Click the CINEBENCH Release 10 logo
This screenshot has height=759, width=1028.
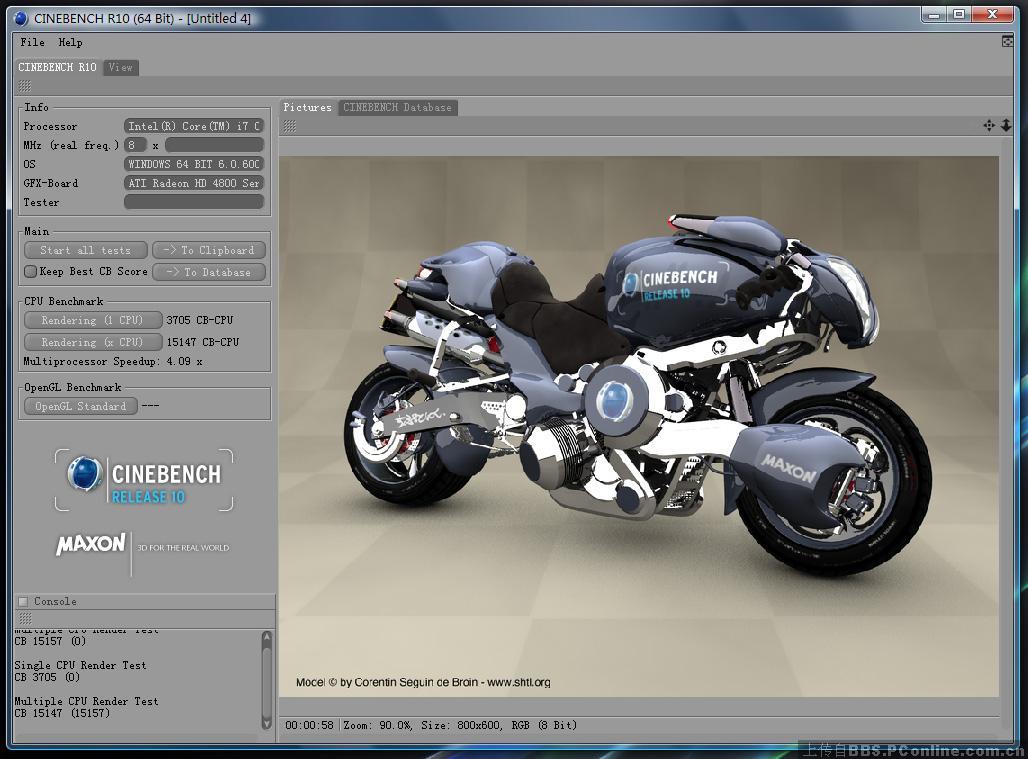144,480
